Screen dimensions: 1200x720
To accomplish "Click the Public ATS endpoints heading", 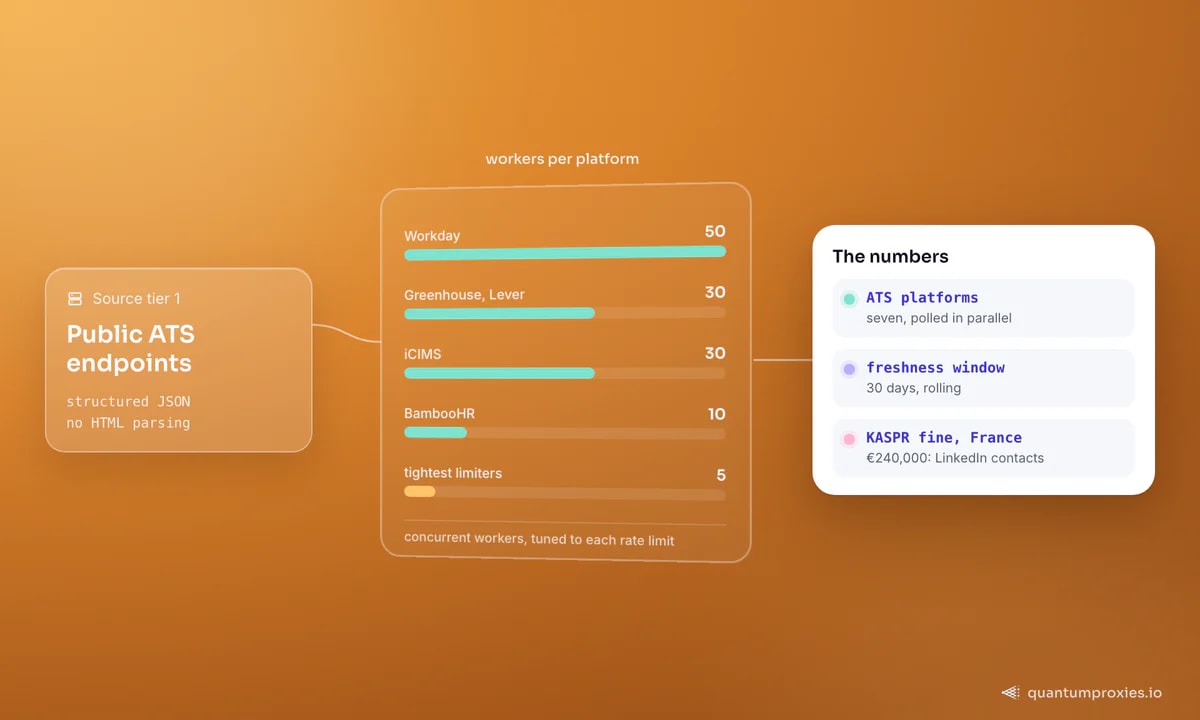I will coord(131,348).
